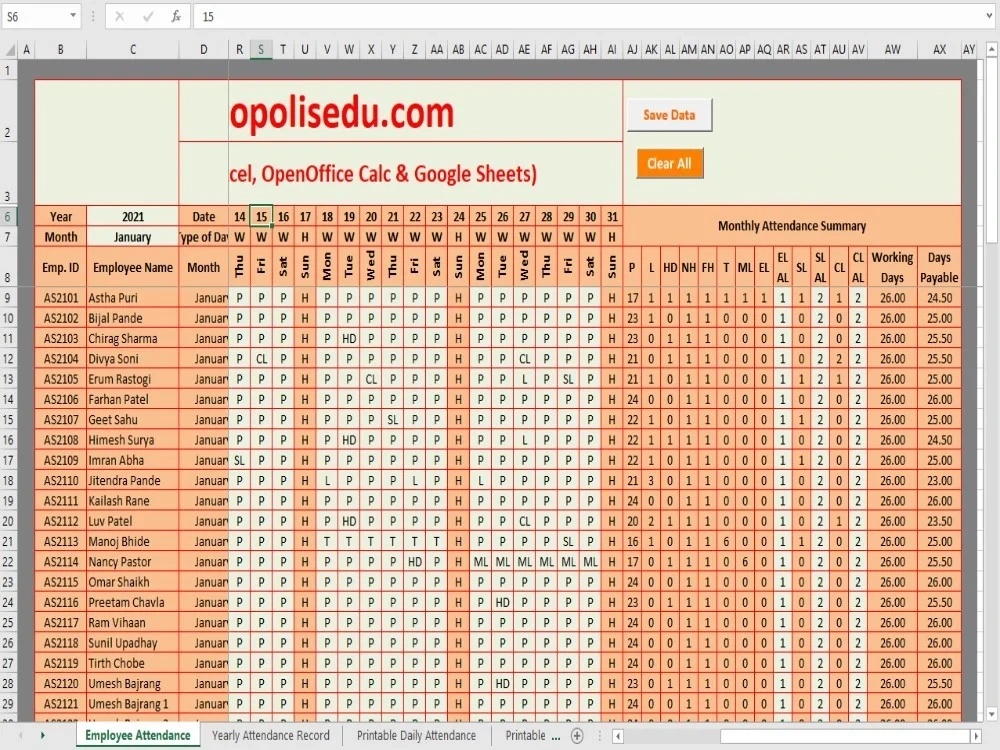The width and height of the screenshot is (1000, 750).
Task: Select employee name Chirag Sharma
Action: tap(133, 339)
